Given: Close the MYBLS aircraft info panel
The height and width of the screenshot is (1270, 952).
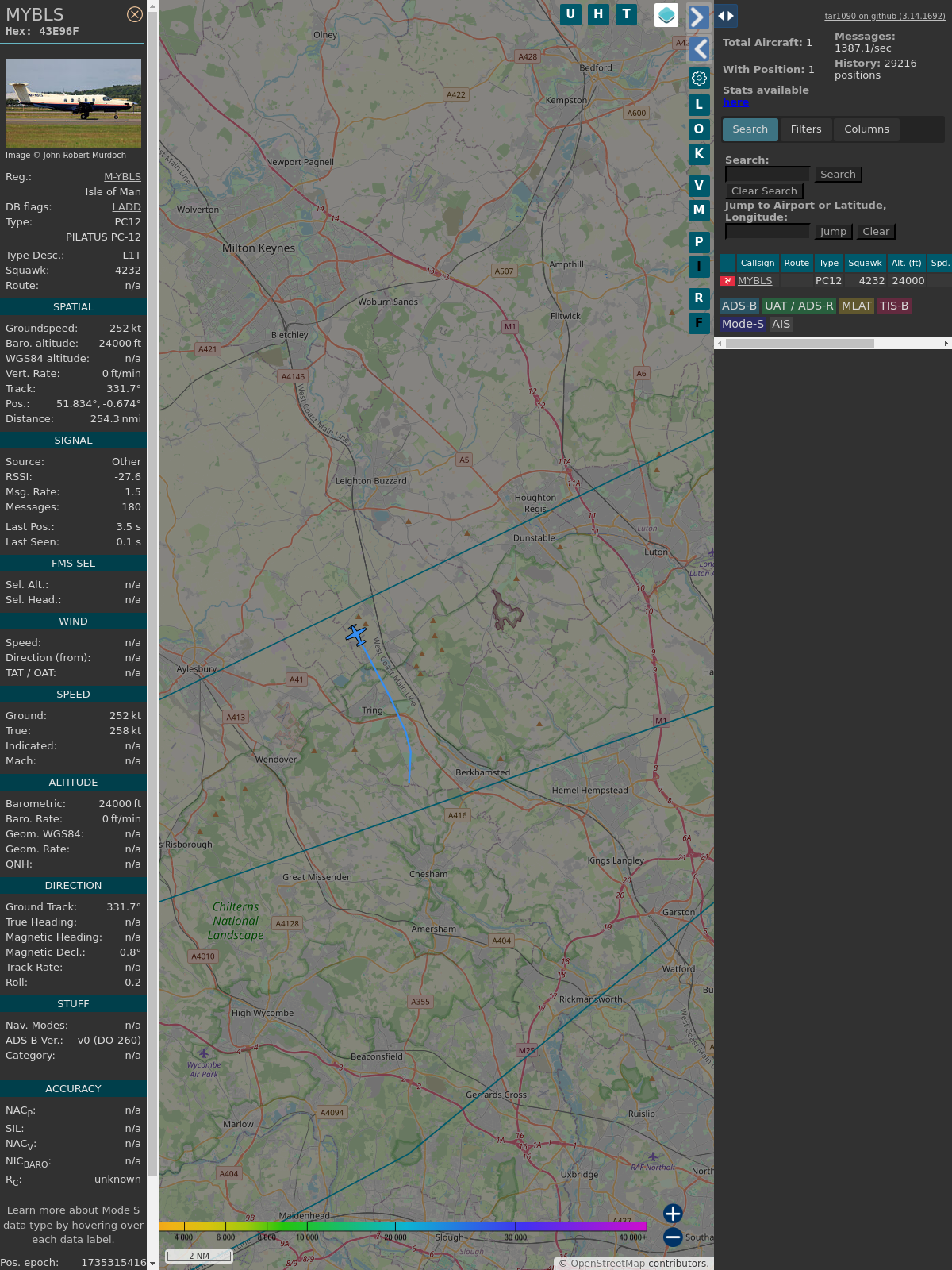Looking at the screenshot, I should pyautogui.click(x=135, y=14).
